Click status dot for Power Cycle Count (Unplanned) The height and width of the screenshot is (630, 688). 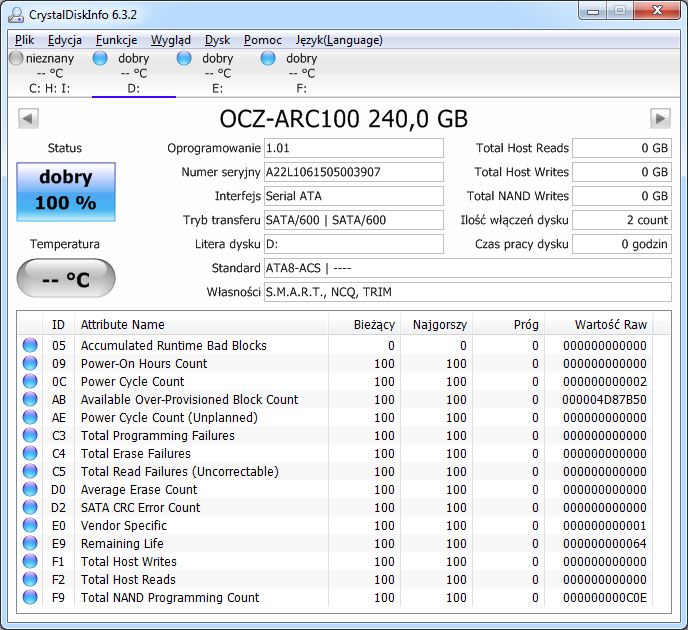click(30, 417)
